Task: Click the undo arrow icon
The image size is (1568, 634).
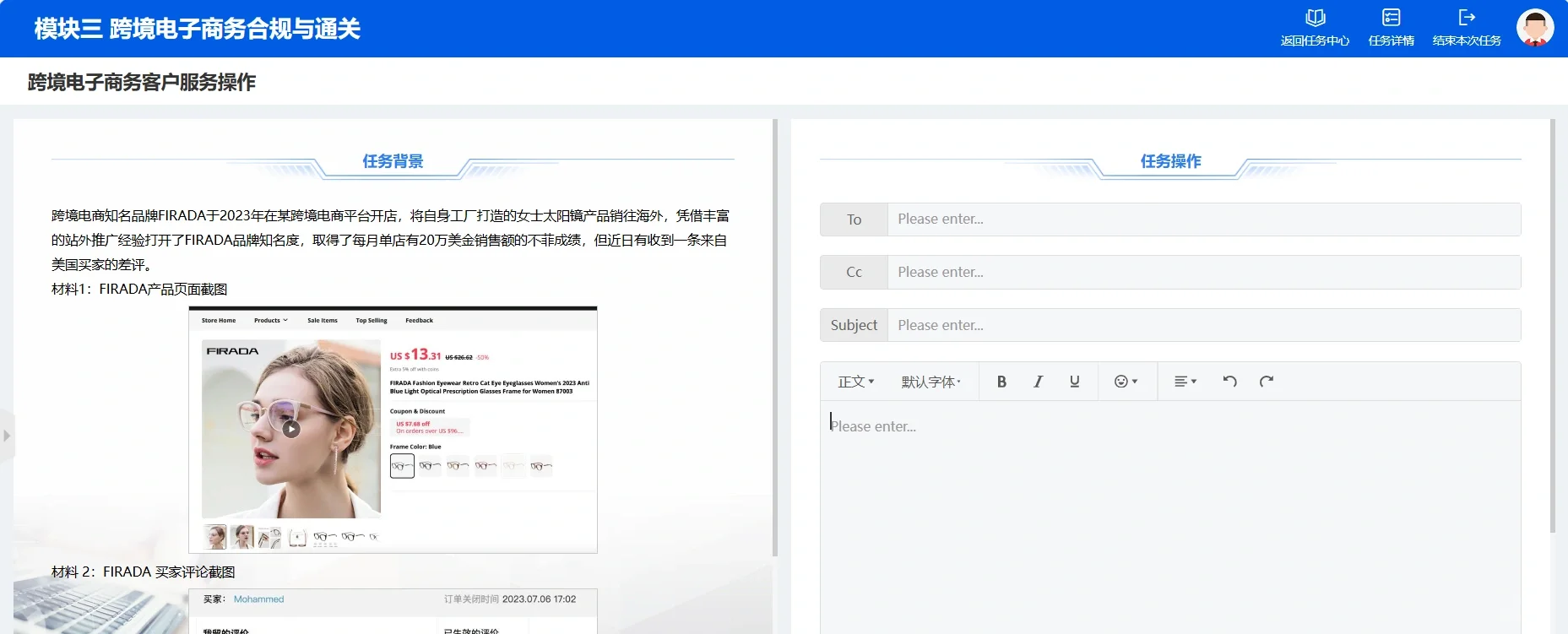Action: (1229, 382)
